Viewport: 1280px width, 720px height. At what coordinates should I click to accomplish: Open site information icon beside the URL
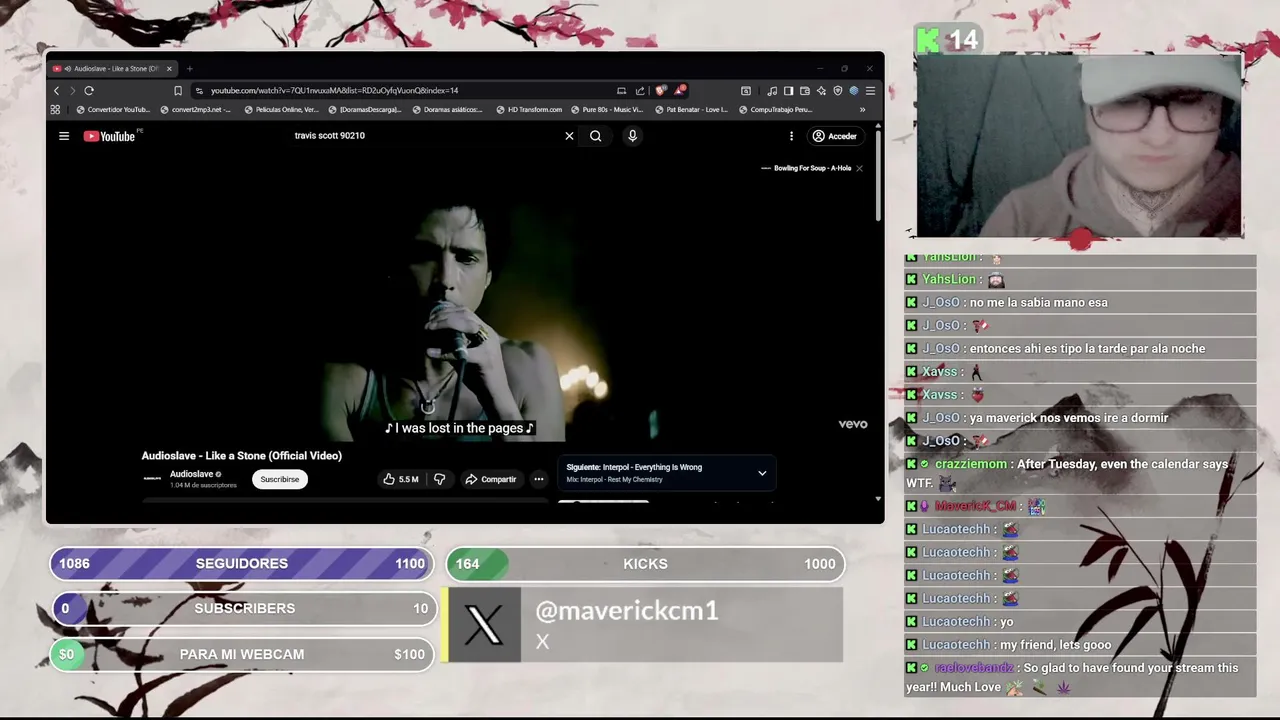(x=199, y=90)
